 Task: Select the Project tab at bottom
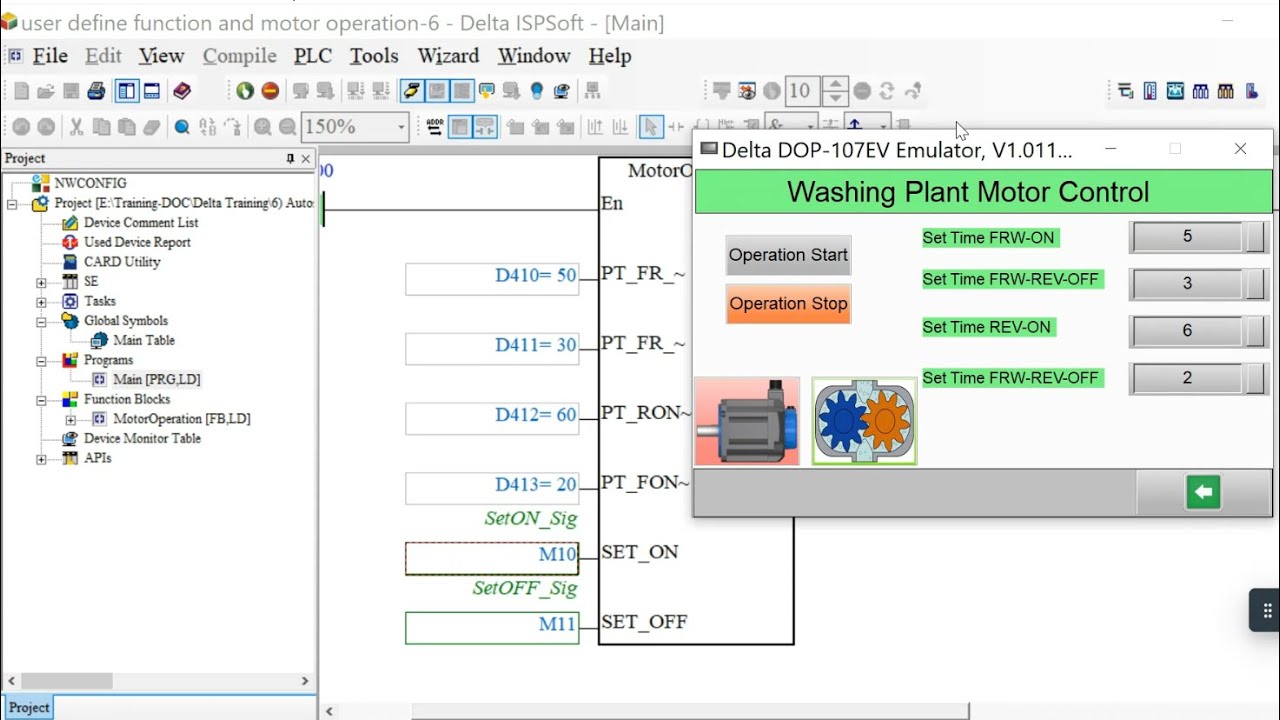(29, 707)
